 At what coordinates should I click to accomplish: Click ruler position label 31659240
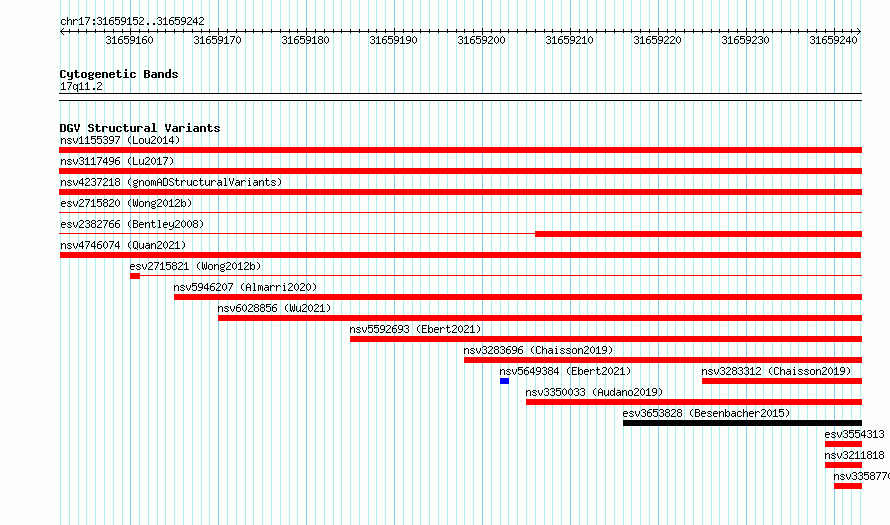pos(833,40)
